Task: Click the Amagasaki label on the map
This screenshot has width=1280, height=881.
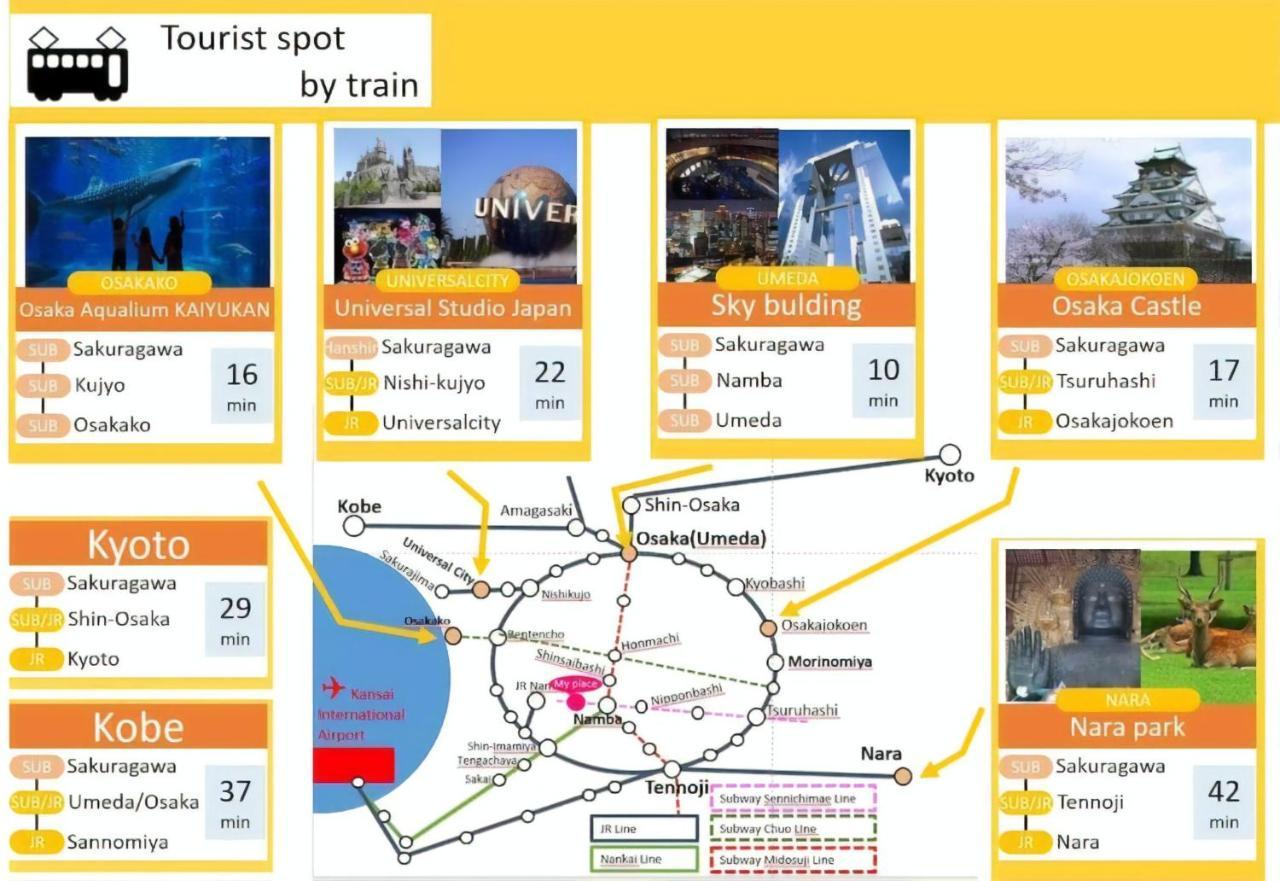Action: 537,511
